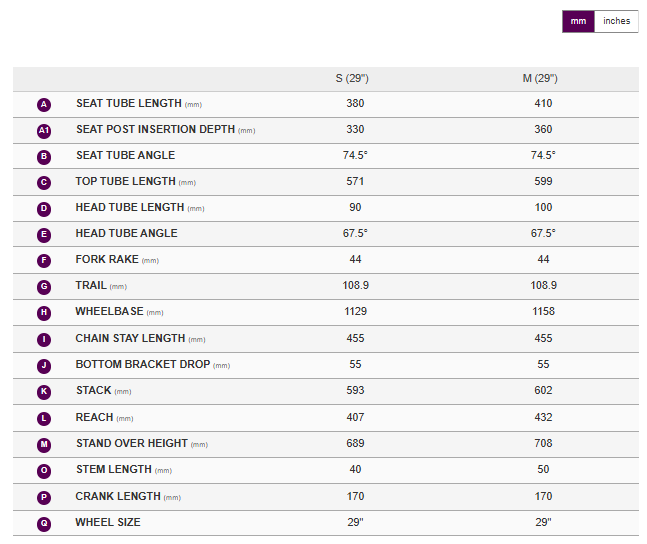The image size is (647, 544).
Task: Click the A1 seat post insertion badge
Action: click(44, 130)
